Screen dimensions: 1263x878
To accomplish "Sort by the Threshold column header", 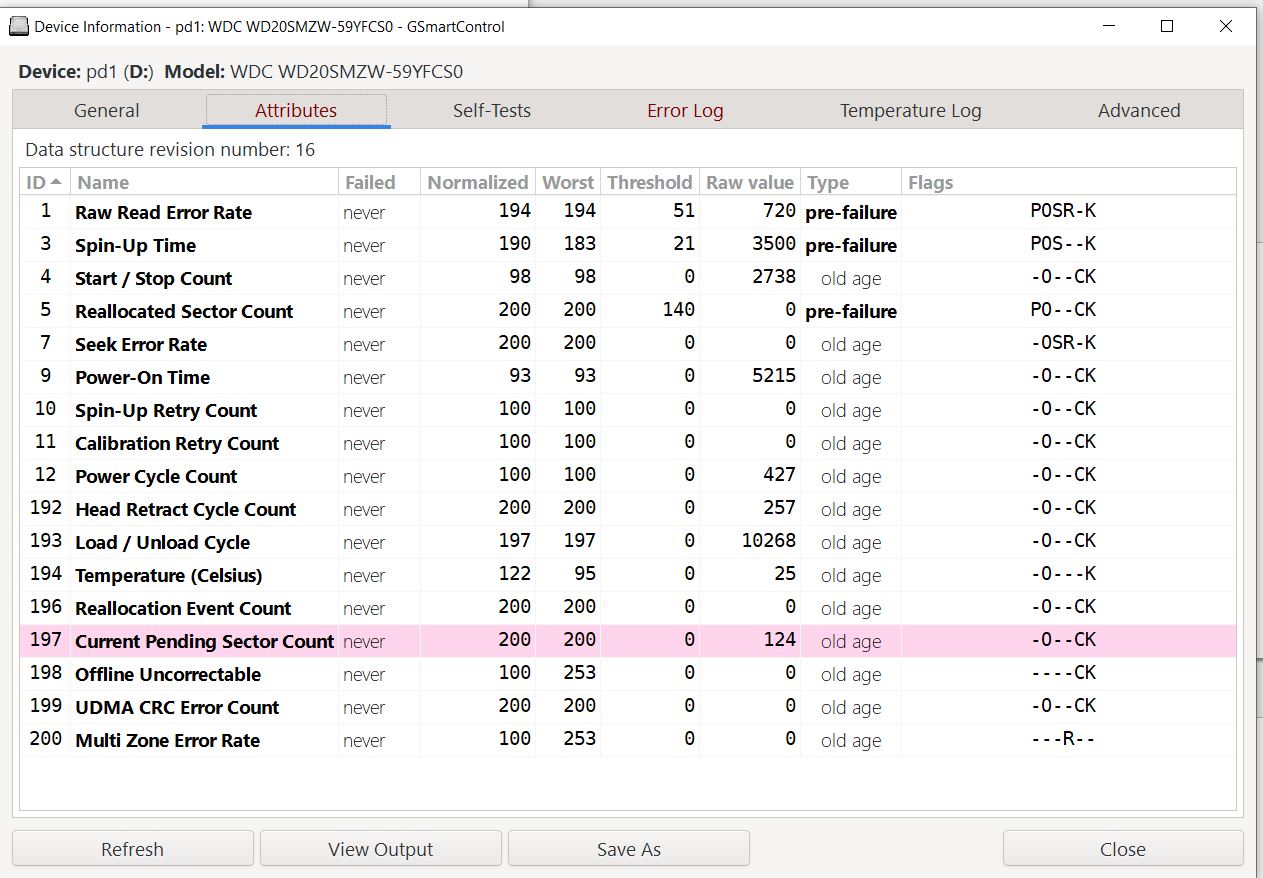I will coord(650,182).
